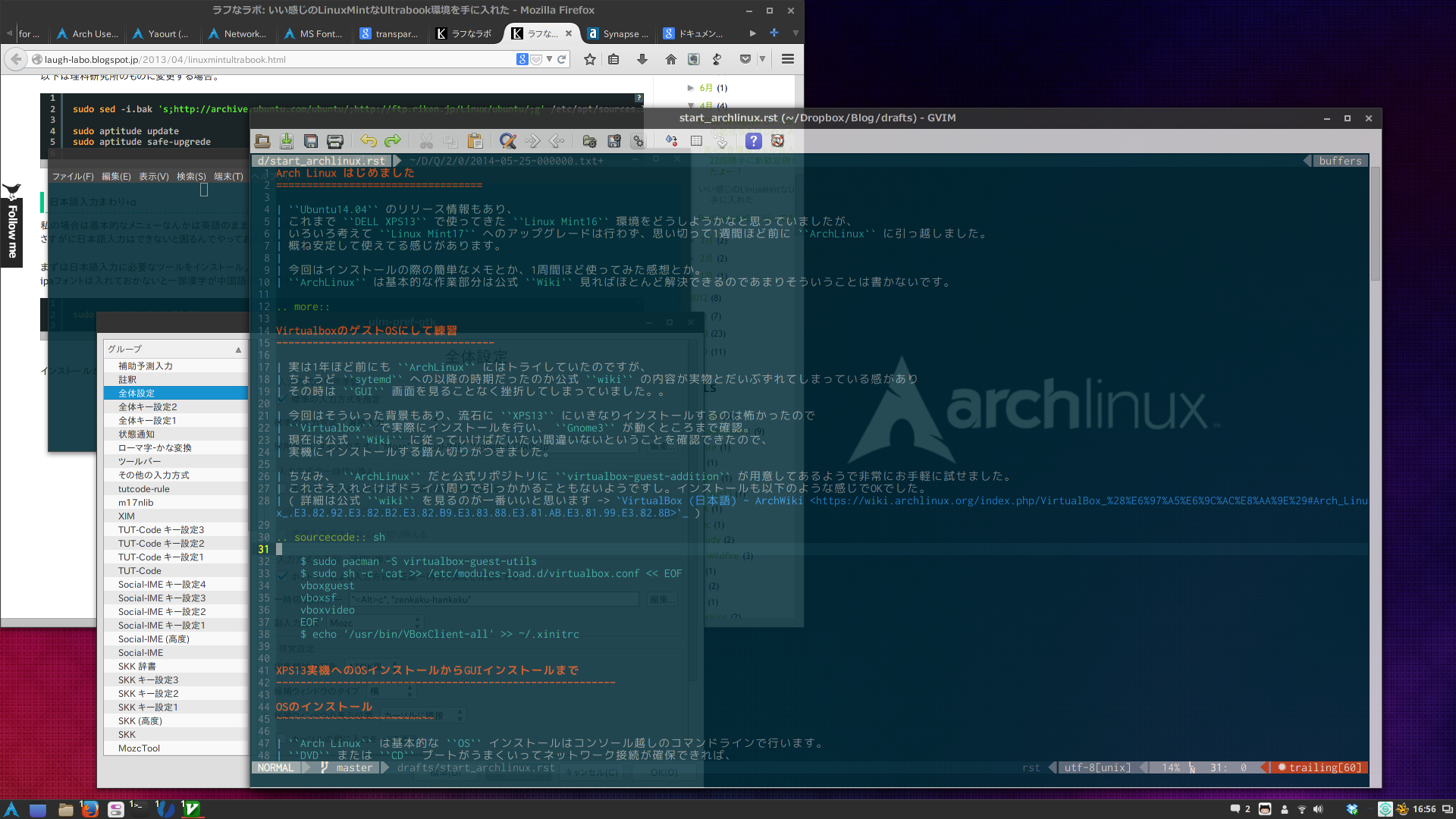
Task: Open Pocket toolbar dropdown arrow in Firefox
Action: coord(762,59)
